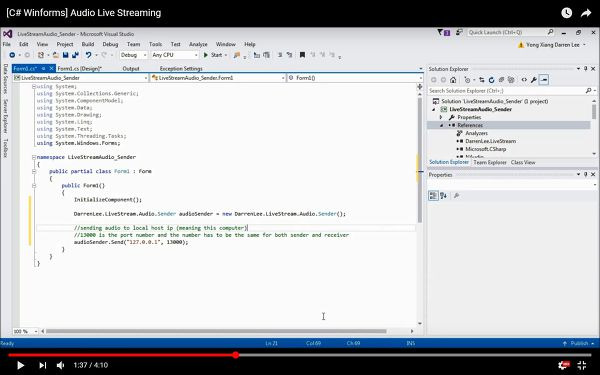Image resolution: width=600 pixels, height=375 pixels.
Task: Click the Save icon in the toolbar
Action: pos(65,55)
